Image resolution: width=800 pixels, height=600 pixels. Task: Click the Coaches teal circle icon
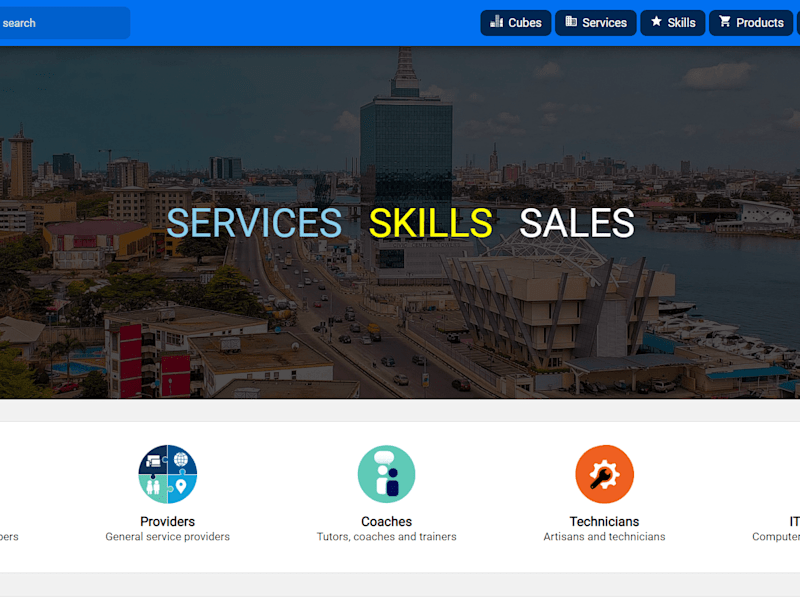click(386, 474)
